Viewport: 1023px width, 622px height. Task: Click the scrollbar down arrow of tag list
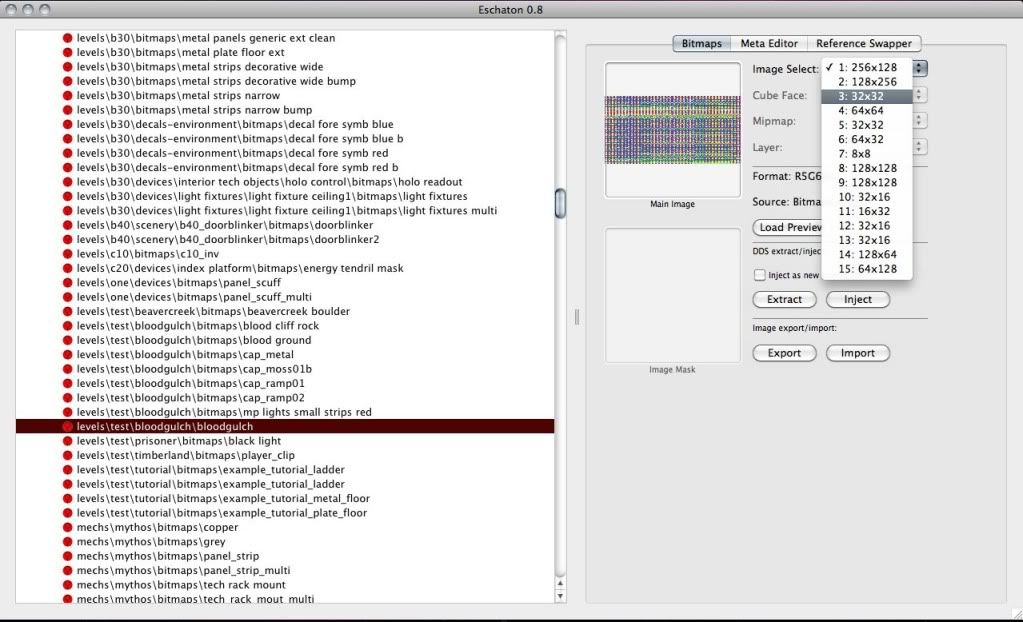point(560,596)
